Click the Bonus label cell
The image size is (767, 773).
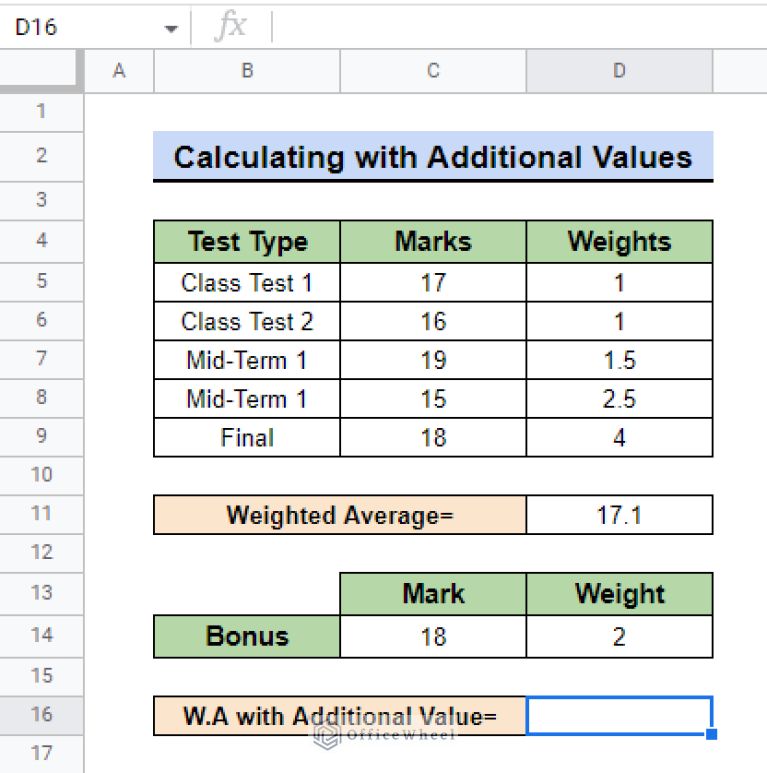(247, 636)
